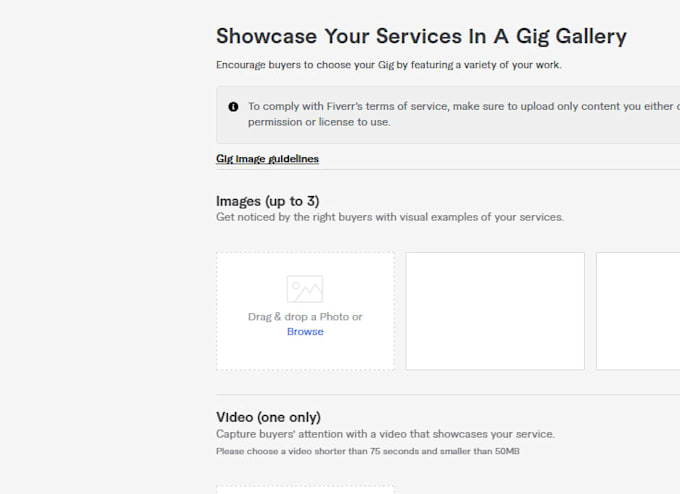680x494 pixels.
Task: Click the divider line under Gig image guidelines
Action: (448, 170)
